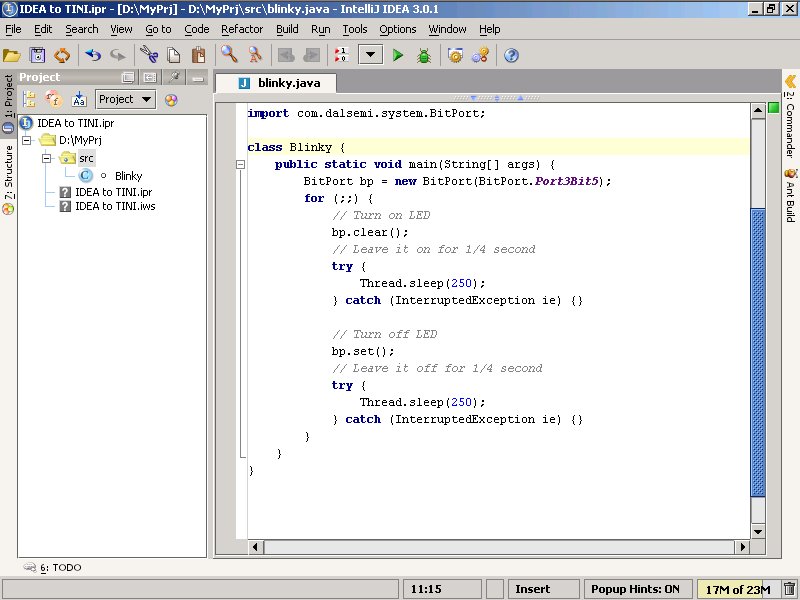Screen dimensions: 800x600
Task: Open the Build menu
Action: pos(287,29)
